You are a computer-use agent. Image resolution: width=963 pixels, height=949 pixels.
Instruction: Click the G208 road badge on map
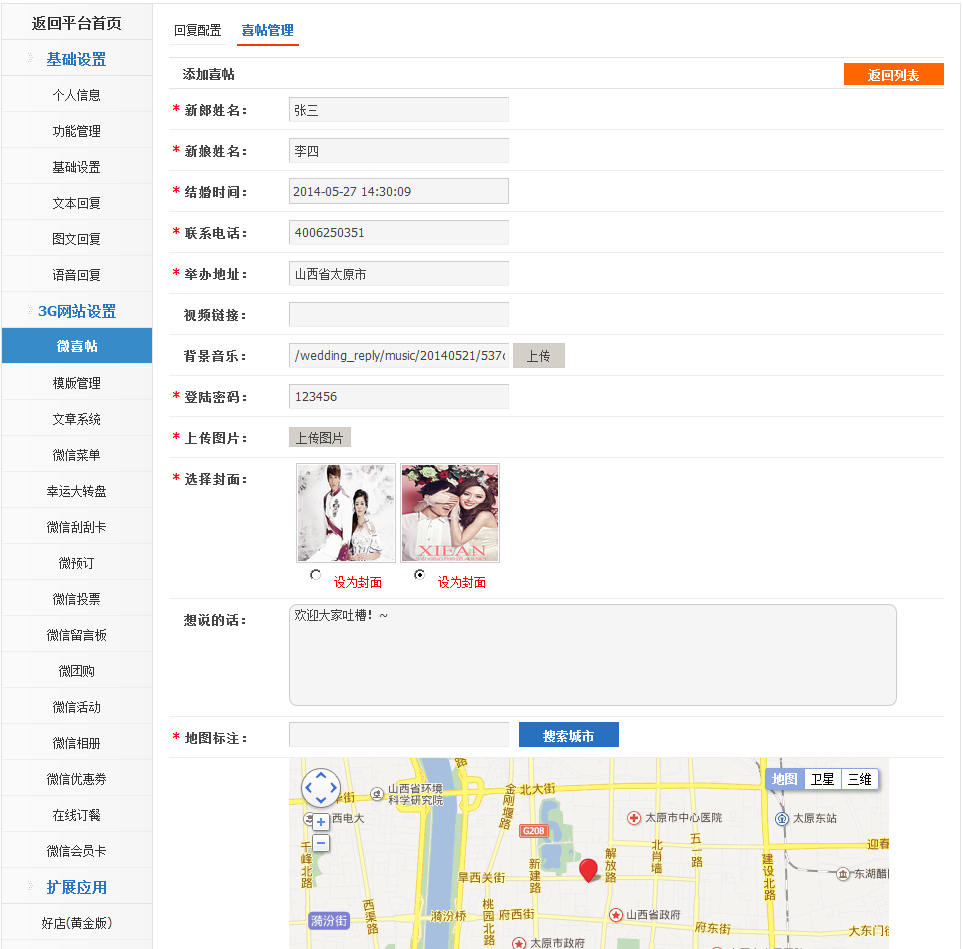[533, 830]
